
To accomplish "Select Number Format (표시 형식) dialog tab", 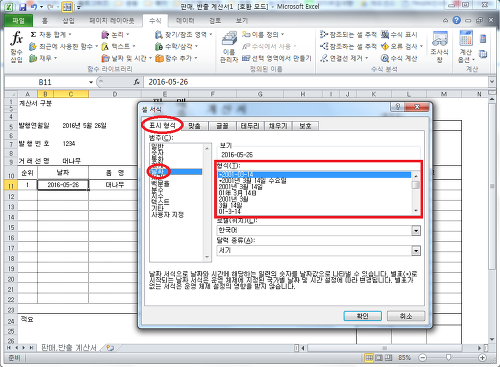I will [x=162, y=126].
